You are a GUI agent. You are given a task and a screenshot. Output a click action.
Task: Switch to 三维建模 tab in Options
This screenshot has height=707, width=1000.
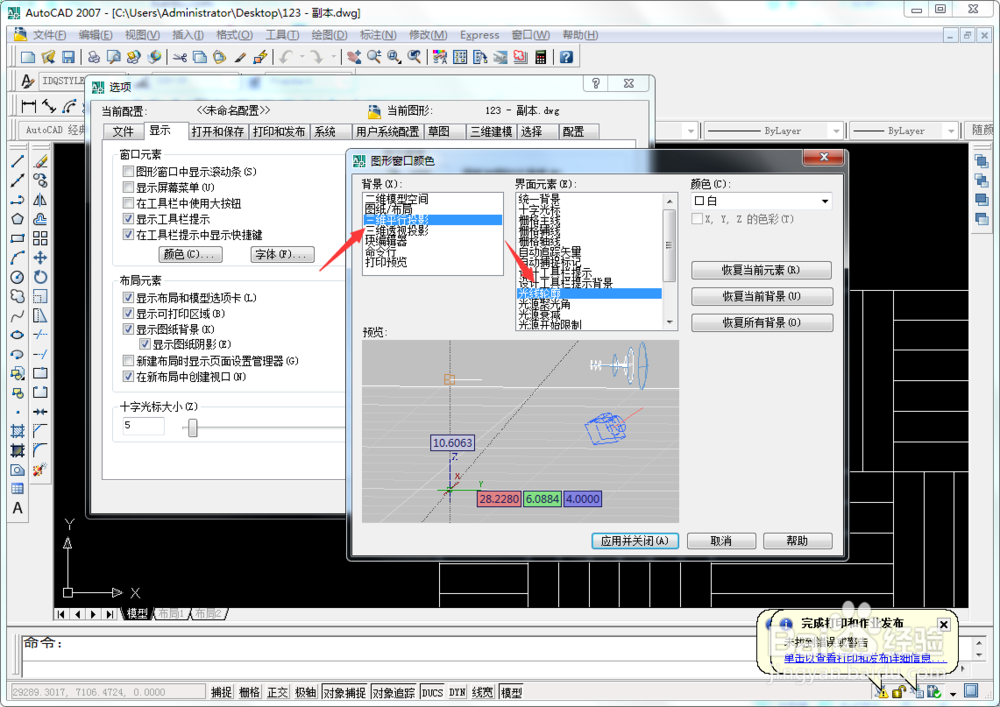point(491,131)
